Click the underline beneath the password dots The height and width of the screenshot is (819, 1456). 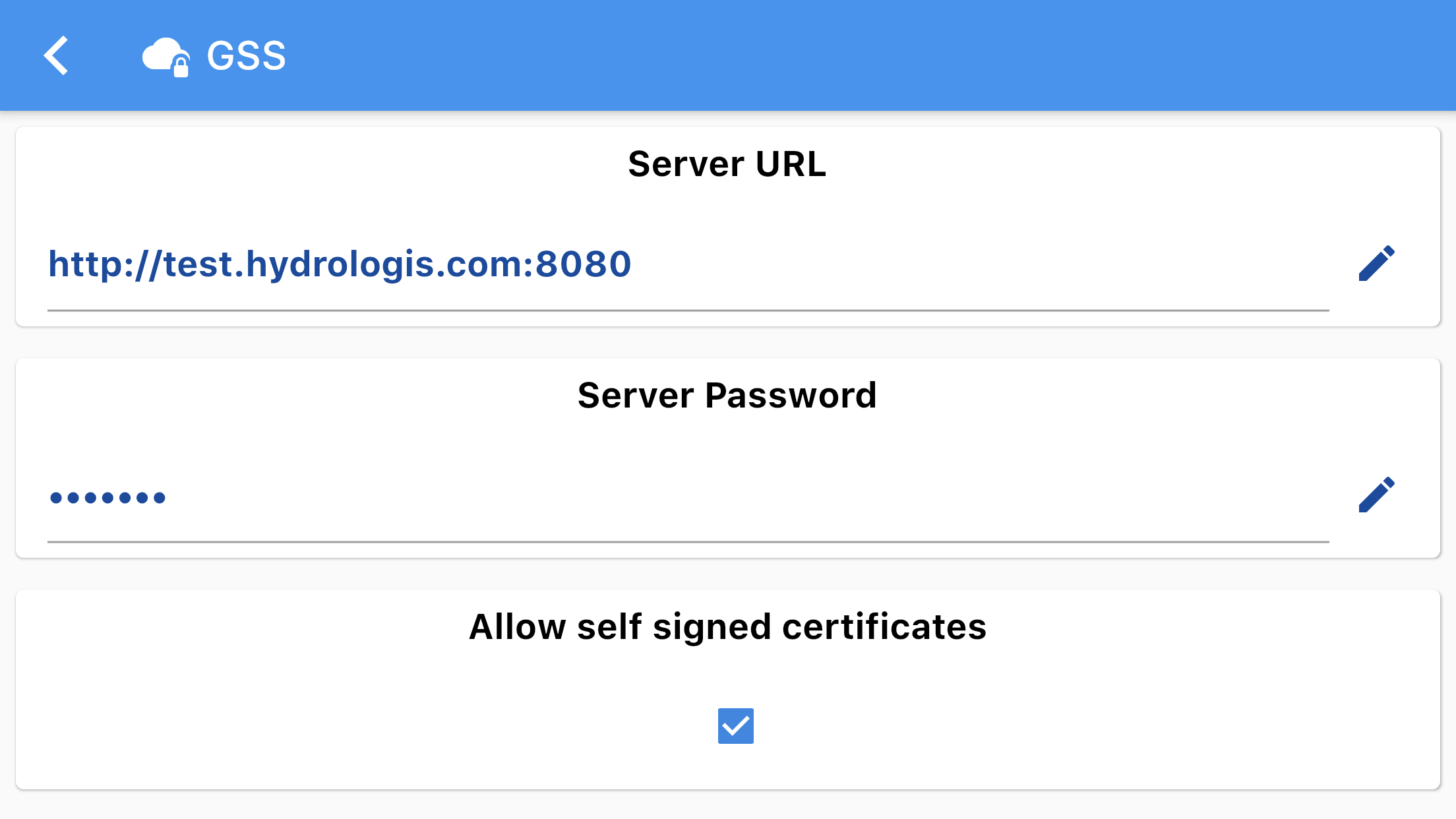(x=688, y=541)
